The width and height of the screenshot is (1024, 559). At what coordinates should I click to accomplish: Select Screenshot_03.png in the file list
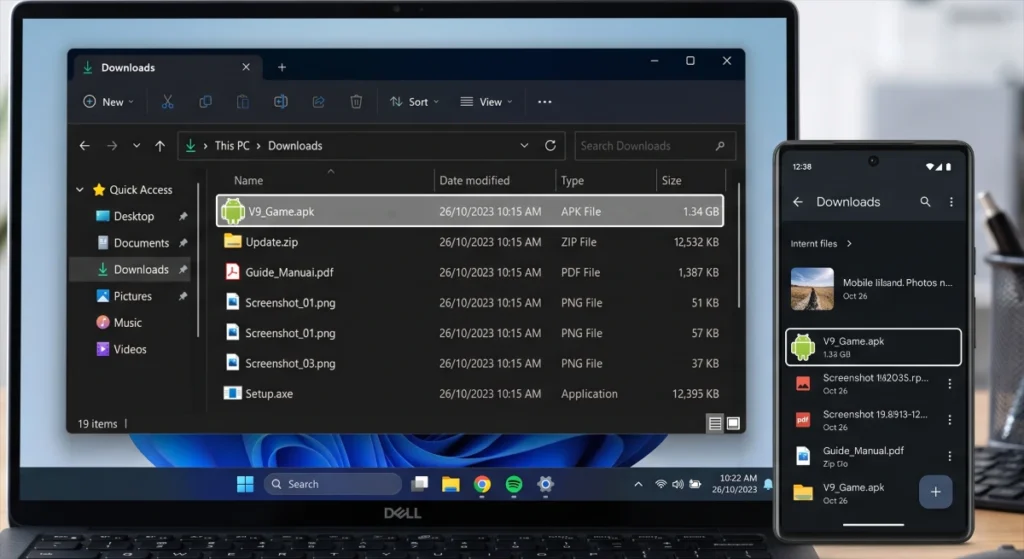coord(470,363)
